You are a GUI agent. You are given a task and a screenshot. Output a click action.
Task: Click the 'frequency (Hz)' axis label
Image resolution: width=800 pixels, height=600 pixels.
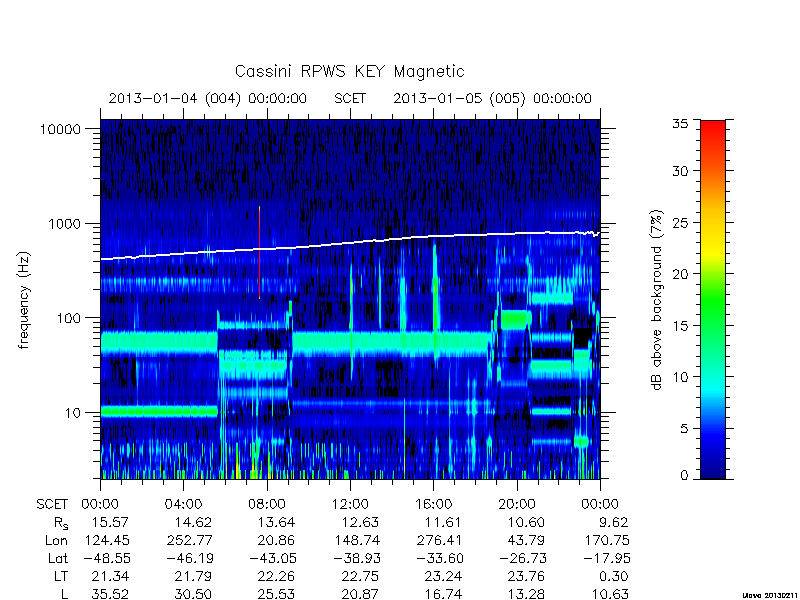coord(23,301)
